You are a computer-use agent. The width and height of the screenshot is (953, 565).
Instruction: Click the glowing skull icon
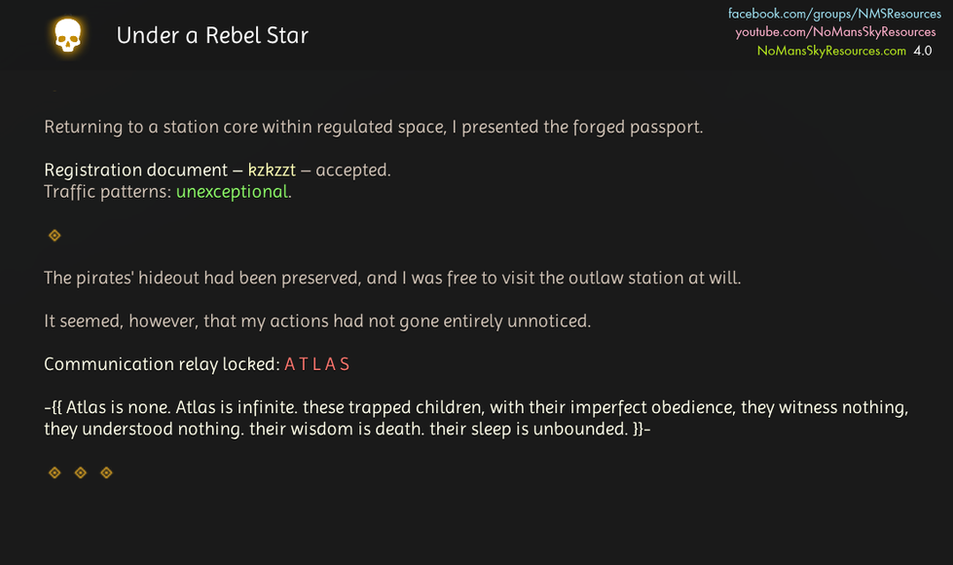point(67,37)
